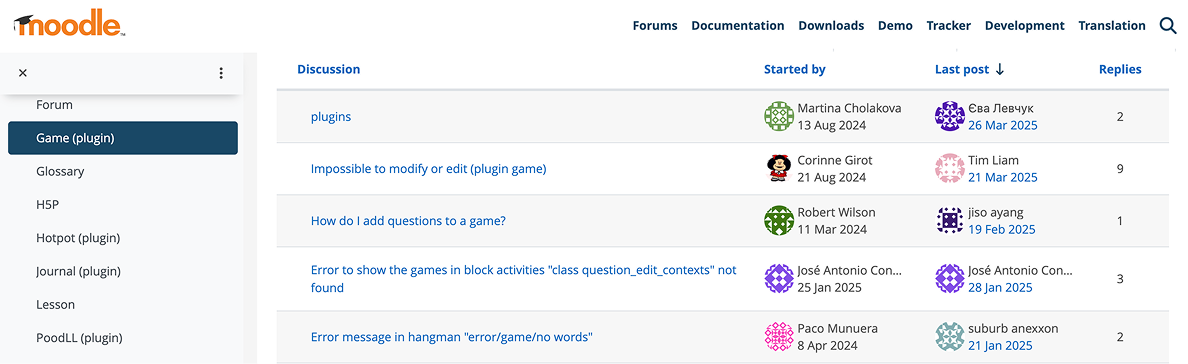Click Martina Cholakova's avatar

click(779, 116)
